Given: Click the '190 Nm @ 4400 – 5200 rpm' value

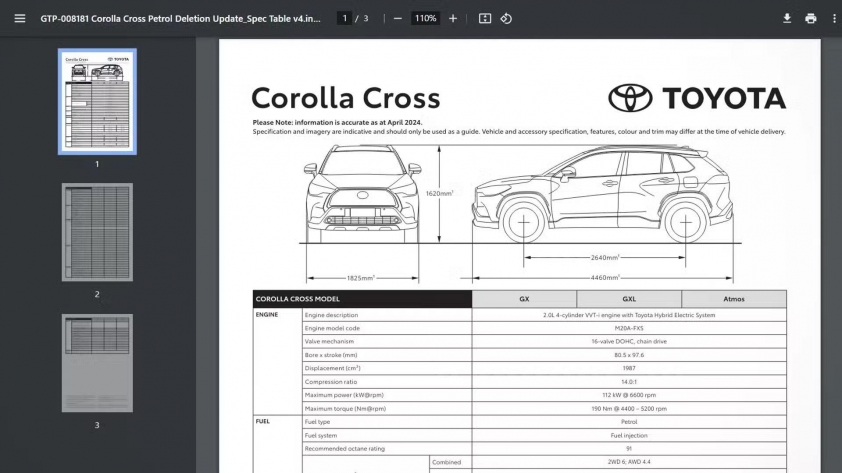Looking at the screenshot, I should coord(629,409).
